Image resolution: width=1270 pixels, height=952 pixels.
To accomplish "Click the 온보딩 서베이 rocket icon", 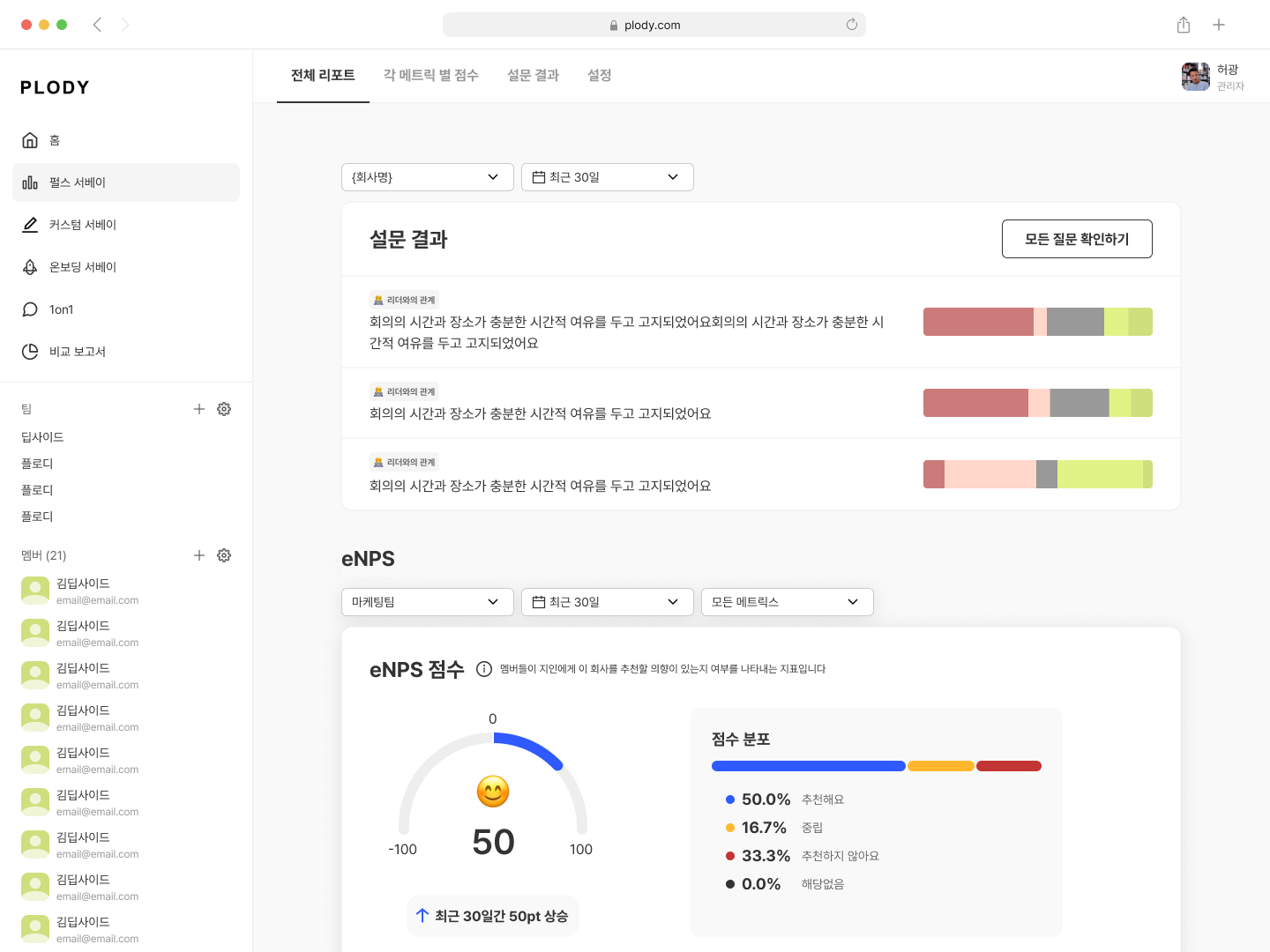I will coord(30,267).
